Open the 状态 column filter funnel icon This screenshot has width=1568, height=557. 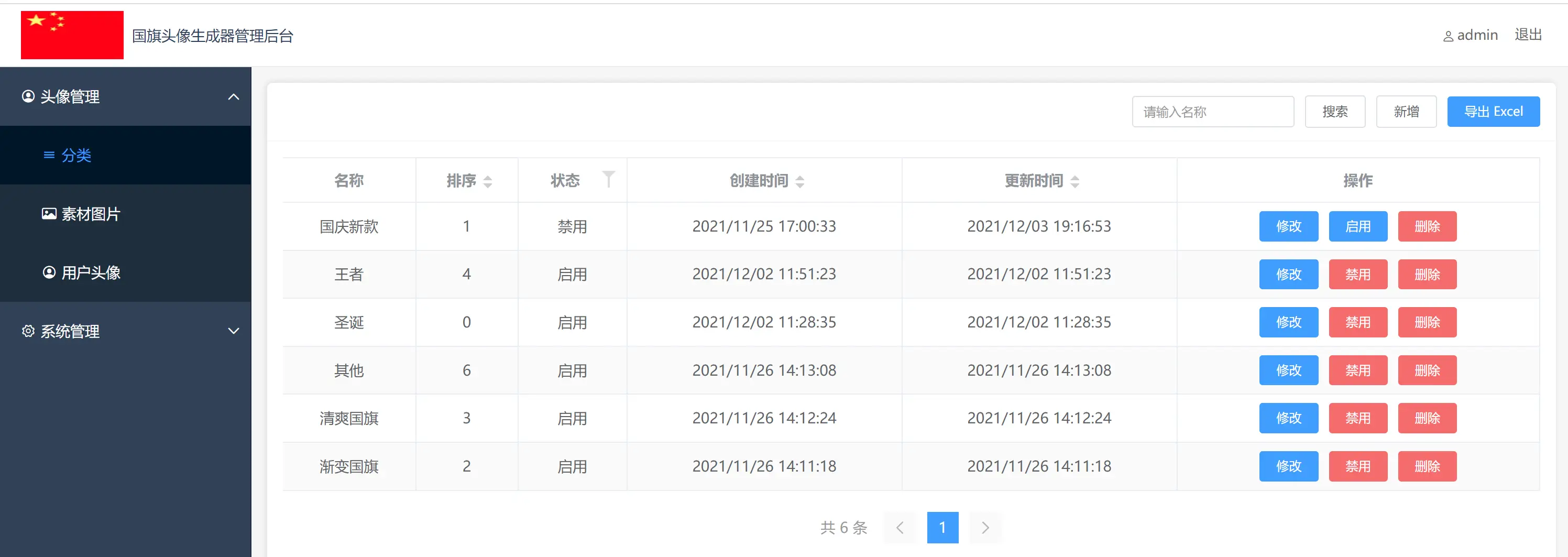coord(608,179)
